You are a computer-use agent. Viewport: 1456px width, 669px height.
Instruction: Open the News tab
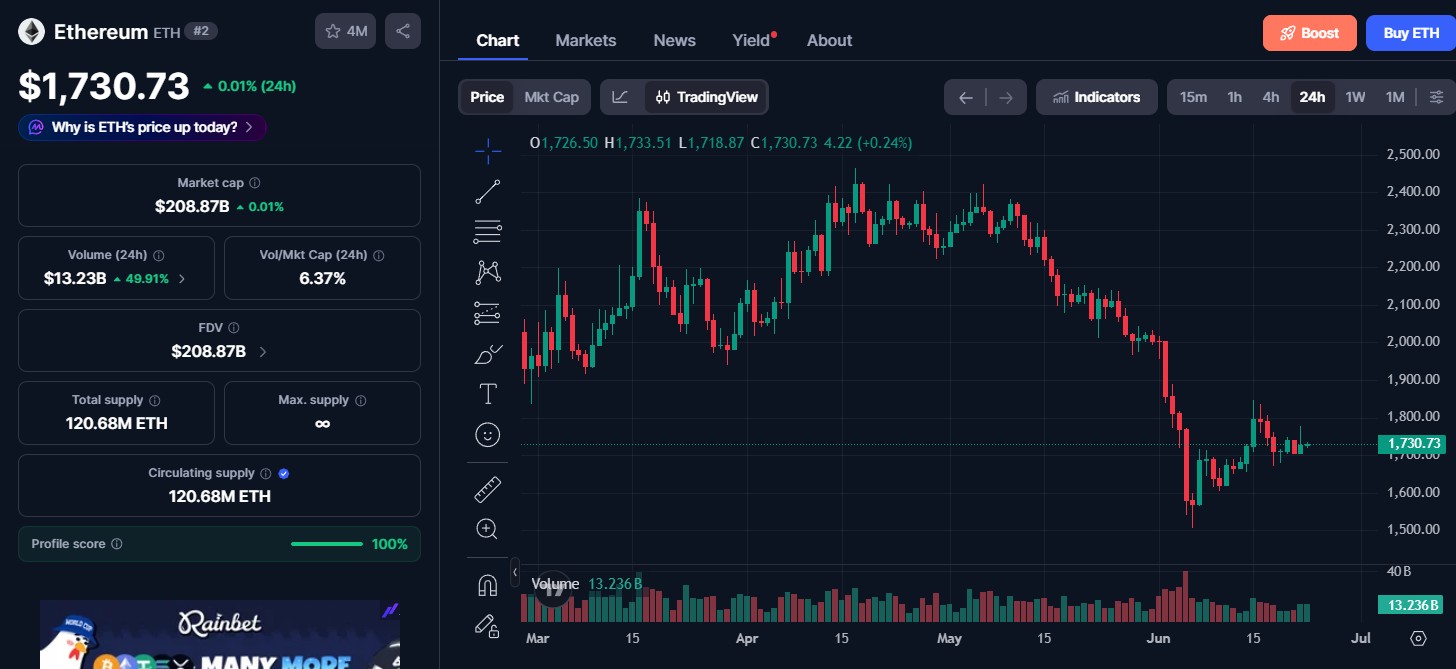(675, 40)
